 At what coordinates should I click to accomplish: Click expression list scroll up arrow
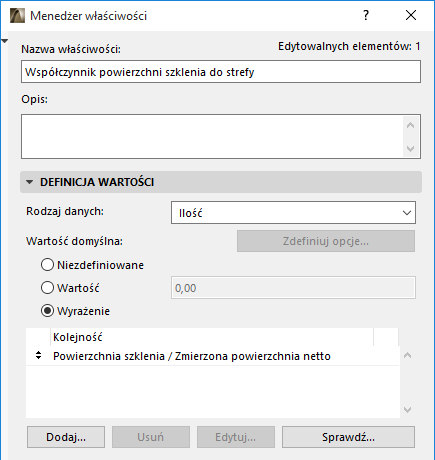pyautogui.click(x=407, y=355)
